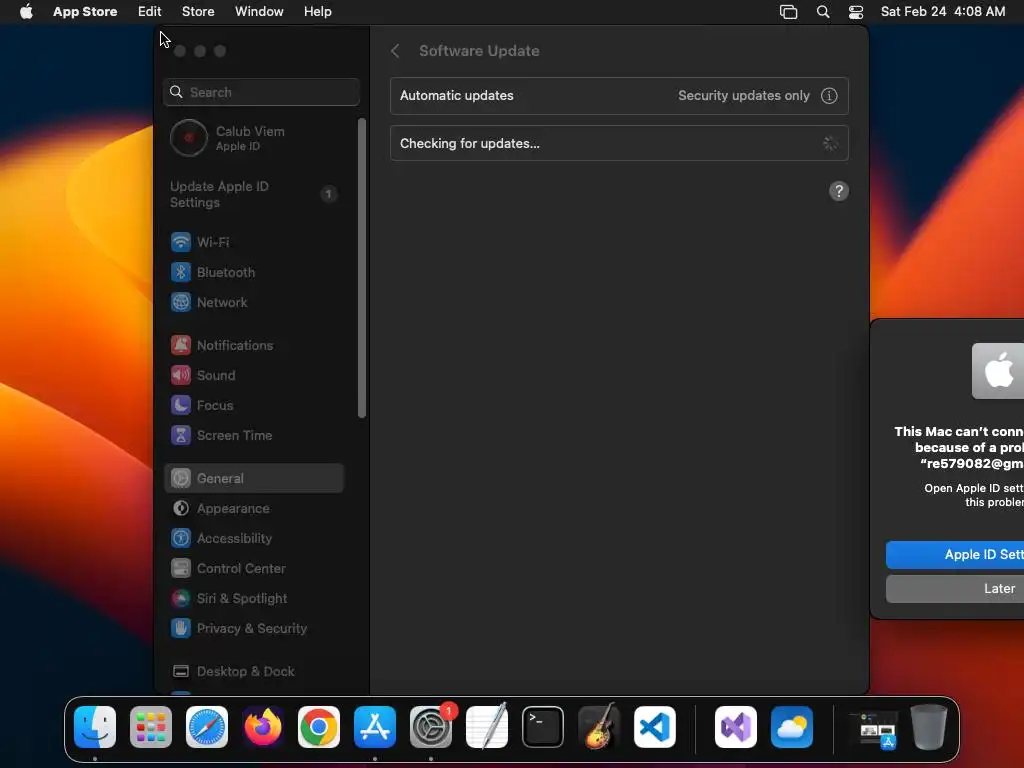Open System Settings from the Dock
This screenshot has width=1024, height=768.
(x=431, y=728)
